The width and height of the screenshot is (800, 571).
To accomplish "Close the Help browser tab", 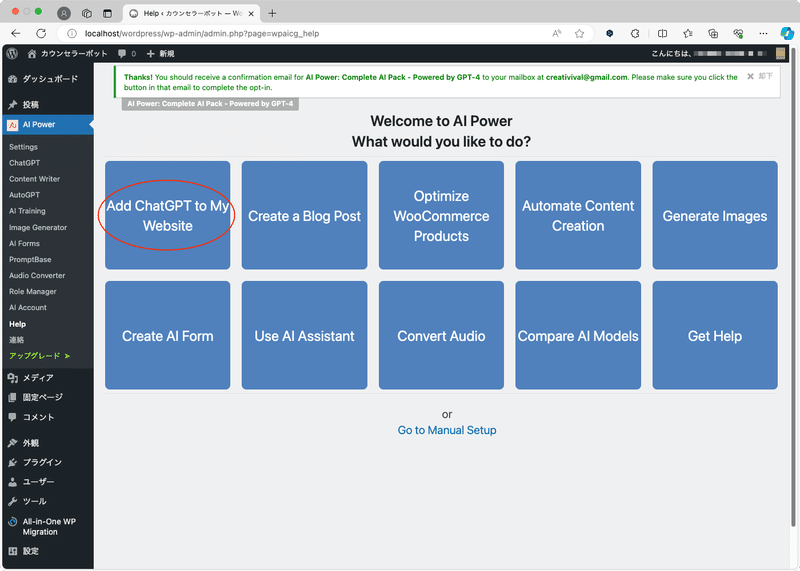I will pyautogui.click(x=251, y=14).
